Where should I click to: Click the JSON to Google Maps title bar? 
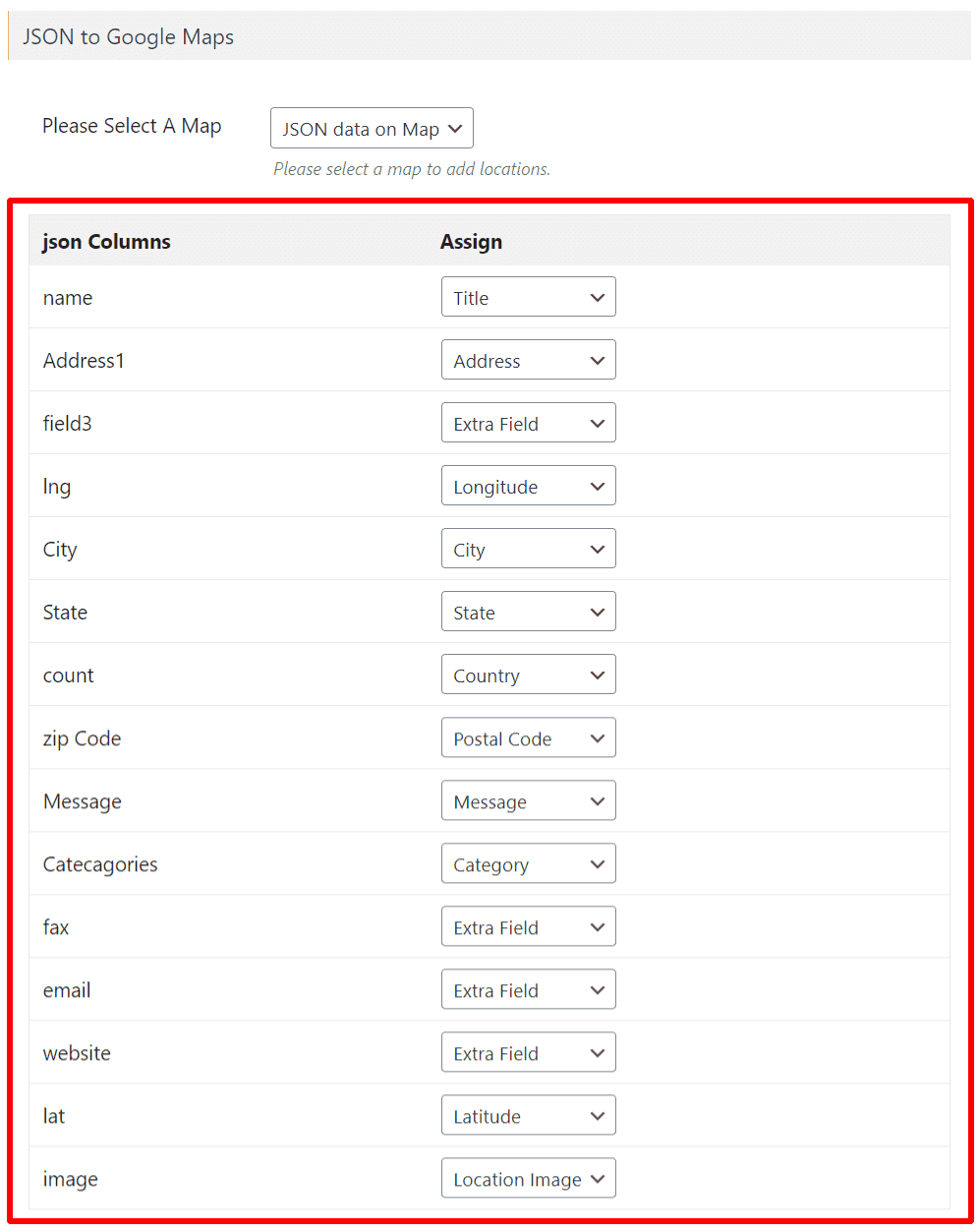pos(127,36)
